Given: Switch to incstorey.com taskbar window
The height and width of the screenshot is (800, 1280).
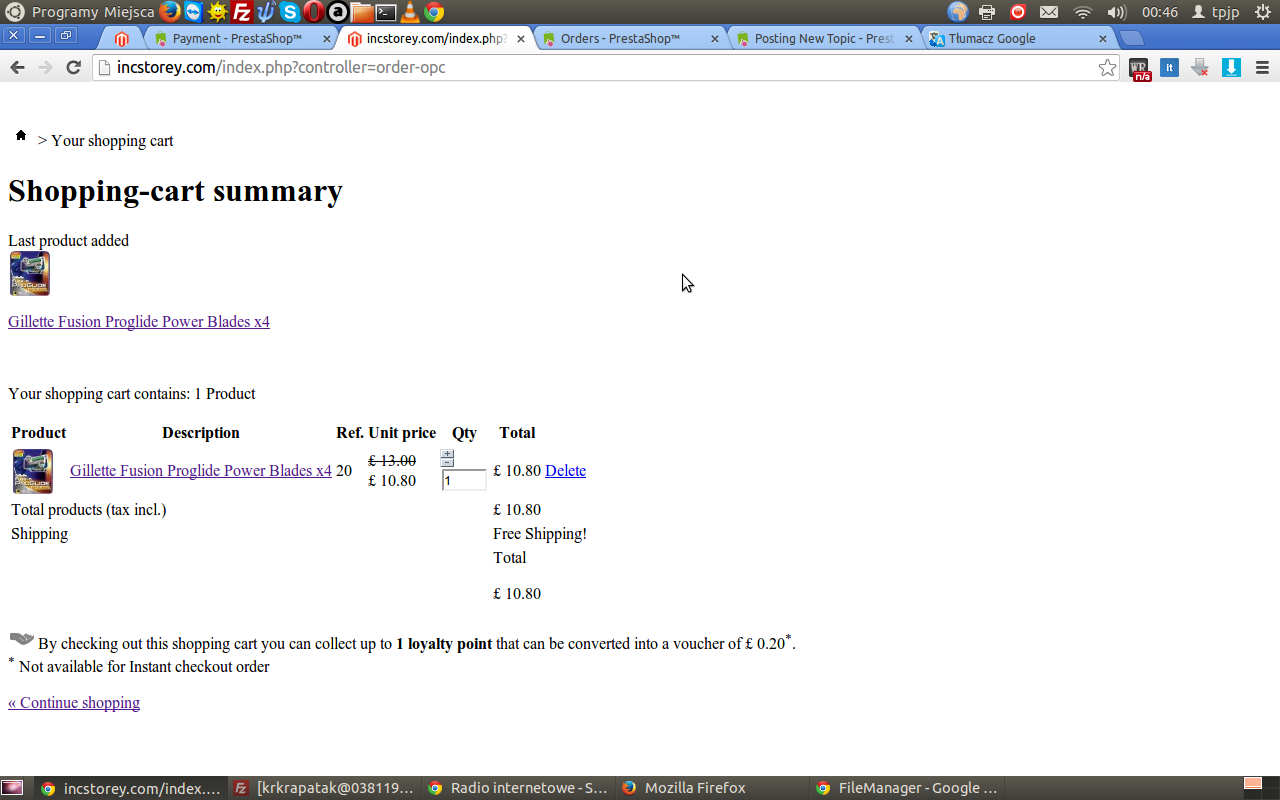Looking at the screenshot, I should pos(130,788).
